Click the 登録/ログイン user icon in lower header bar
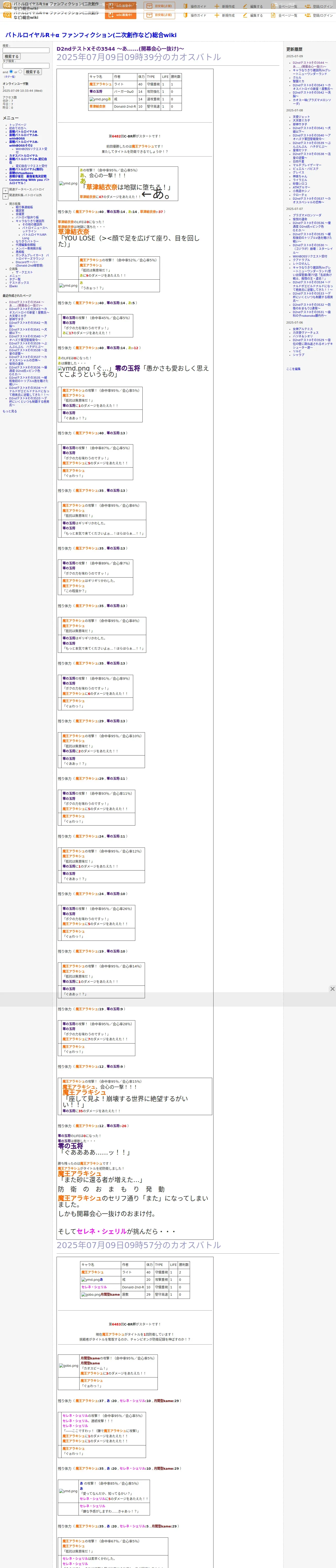 pyautogui.click(x=308, y=15)
